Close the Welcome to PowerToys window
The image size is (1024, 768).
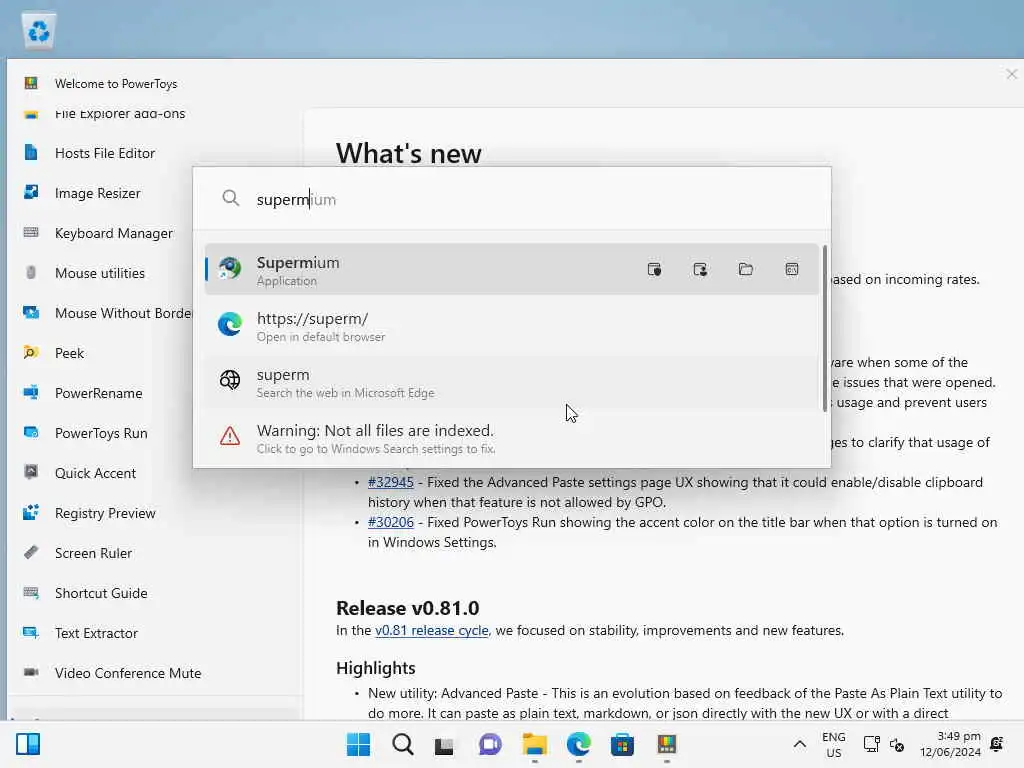point(1012,74)
